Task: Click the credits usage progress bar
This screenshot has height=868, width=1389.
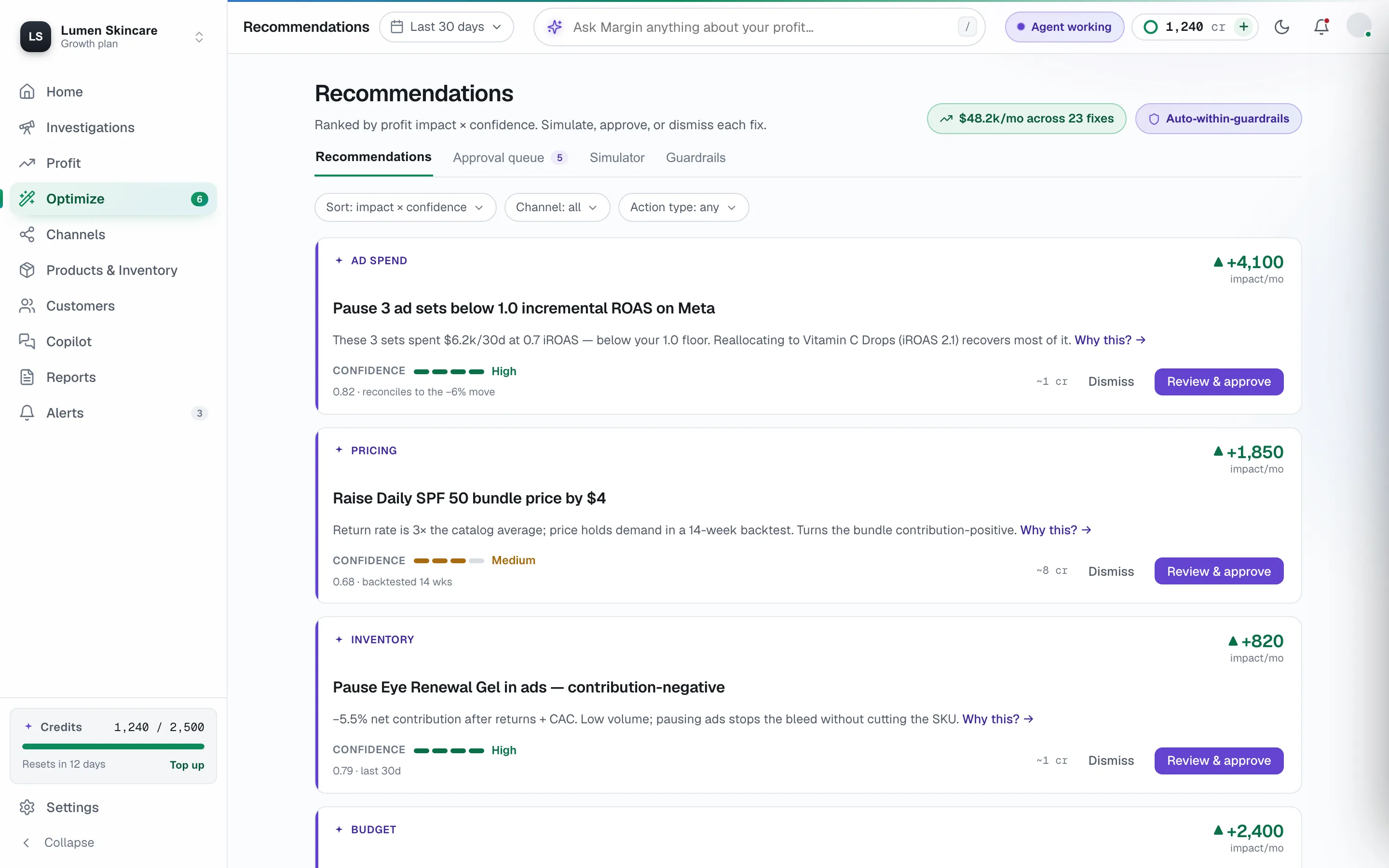Action: (x=113, y=746)
